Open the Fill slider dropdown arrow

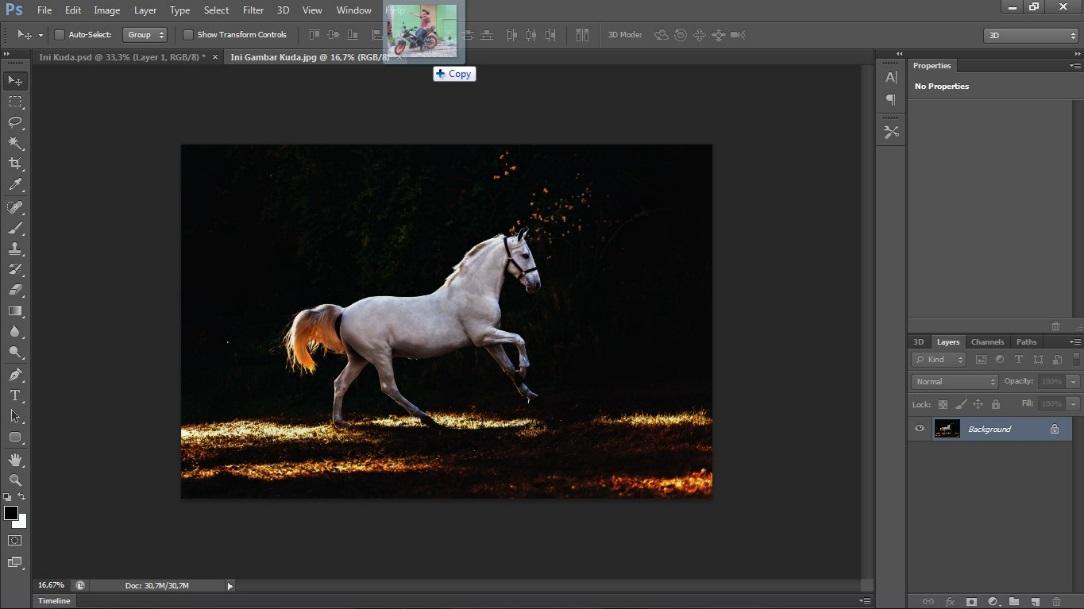pyautogui.click(x=1073, y=404)
